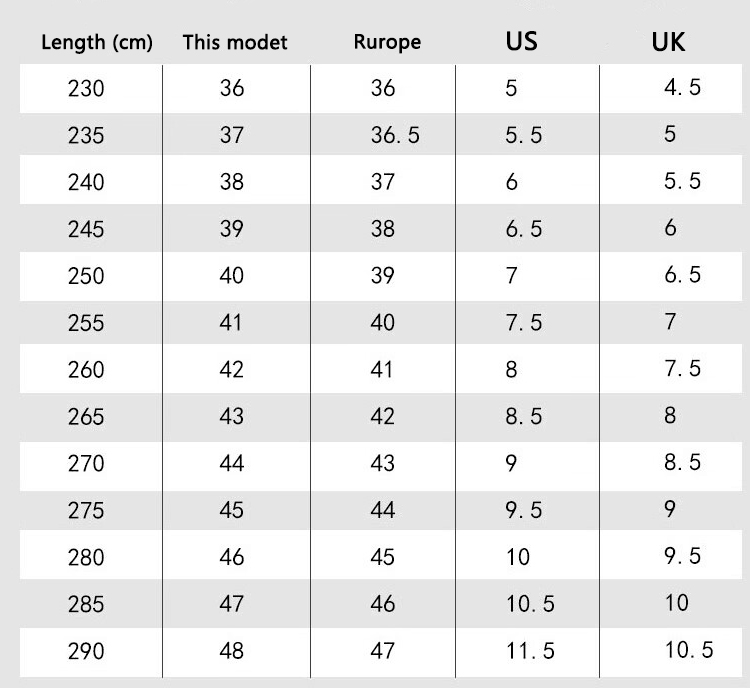Select the 230 length cell
Screen dimensions: 750x688
click(x=86, y=89)
